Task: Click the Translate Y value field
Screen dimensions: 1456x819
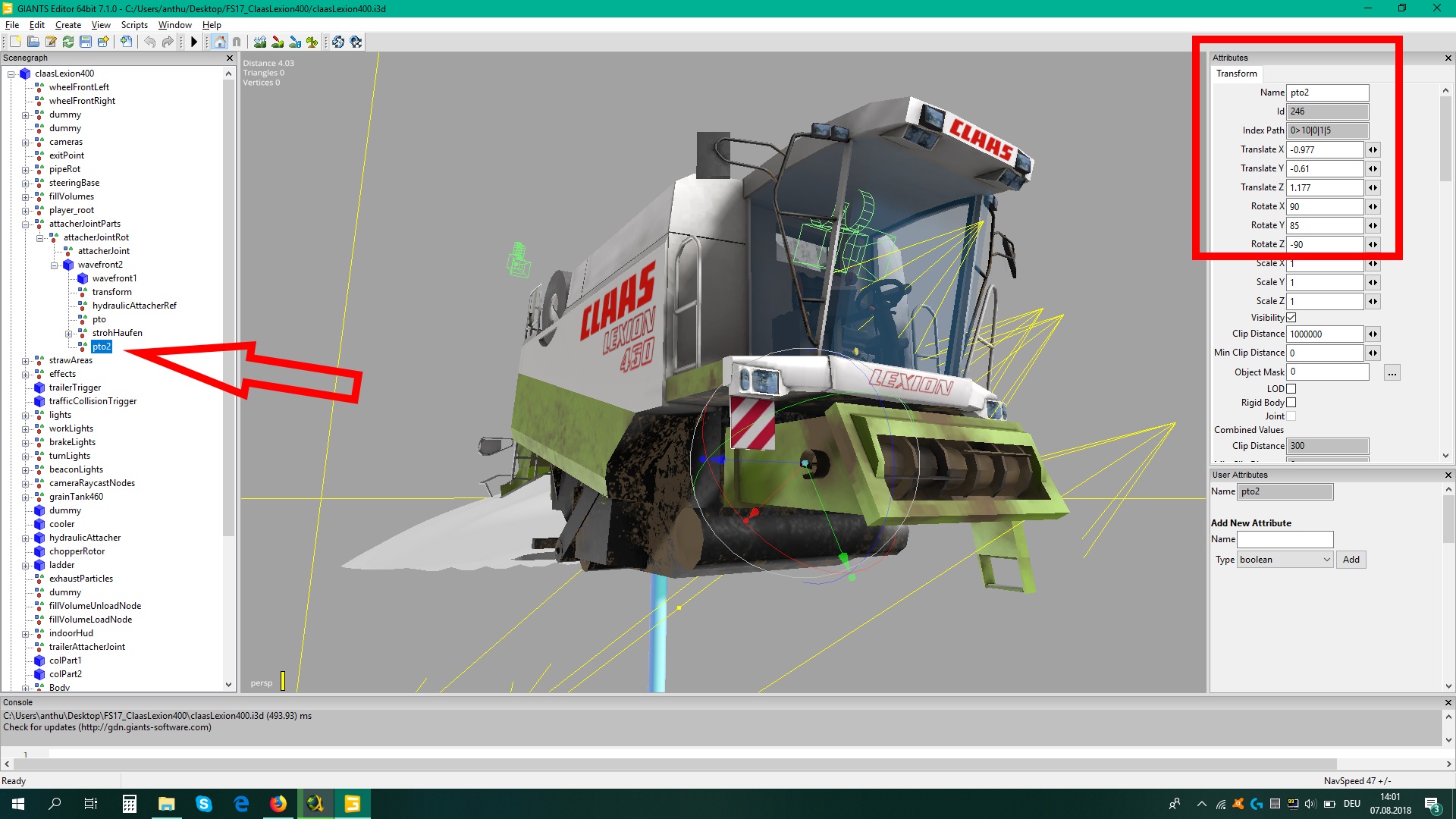Action: click(1325, 169)
